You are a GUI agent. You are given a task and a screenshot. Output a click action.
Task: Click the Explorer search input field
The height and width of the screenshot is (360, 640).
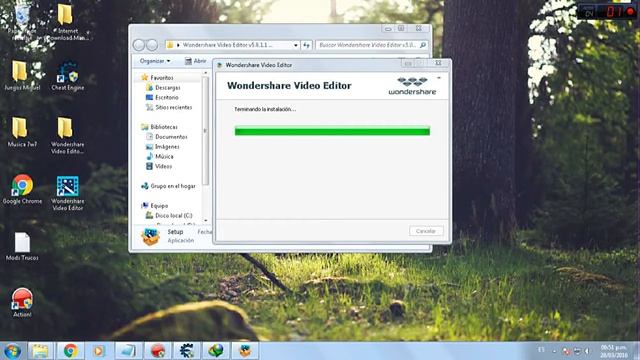(x=371, y=45)
